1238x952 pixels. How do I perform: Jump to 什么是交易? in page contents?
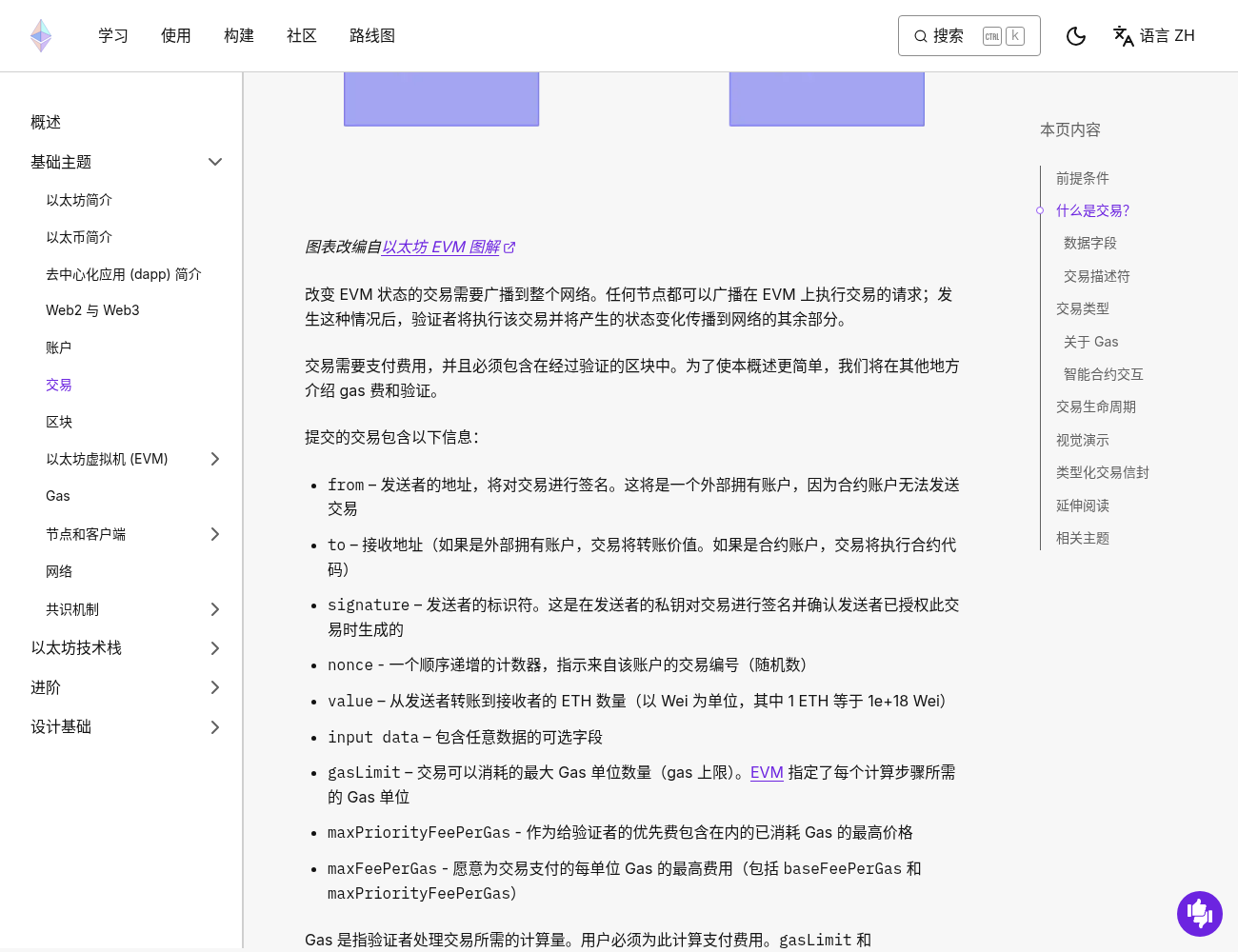click(x=1093, y=210)
